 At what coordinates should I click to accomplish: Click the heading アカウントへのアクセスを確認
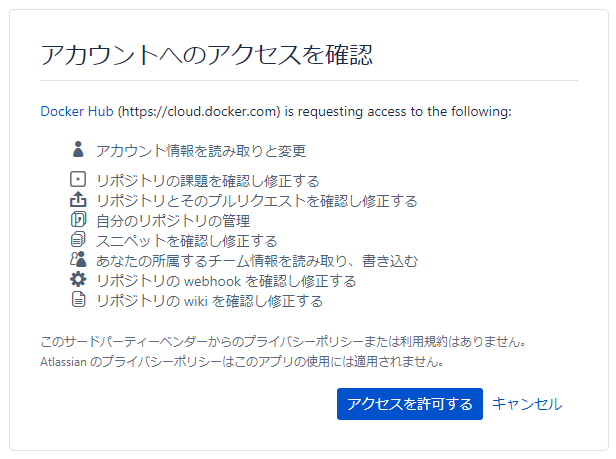click(207, 55)
